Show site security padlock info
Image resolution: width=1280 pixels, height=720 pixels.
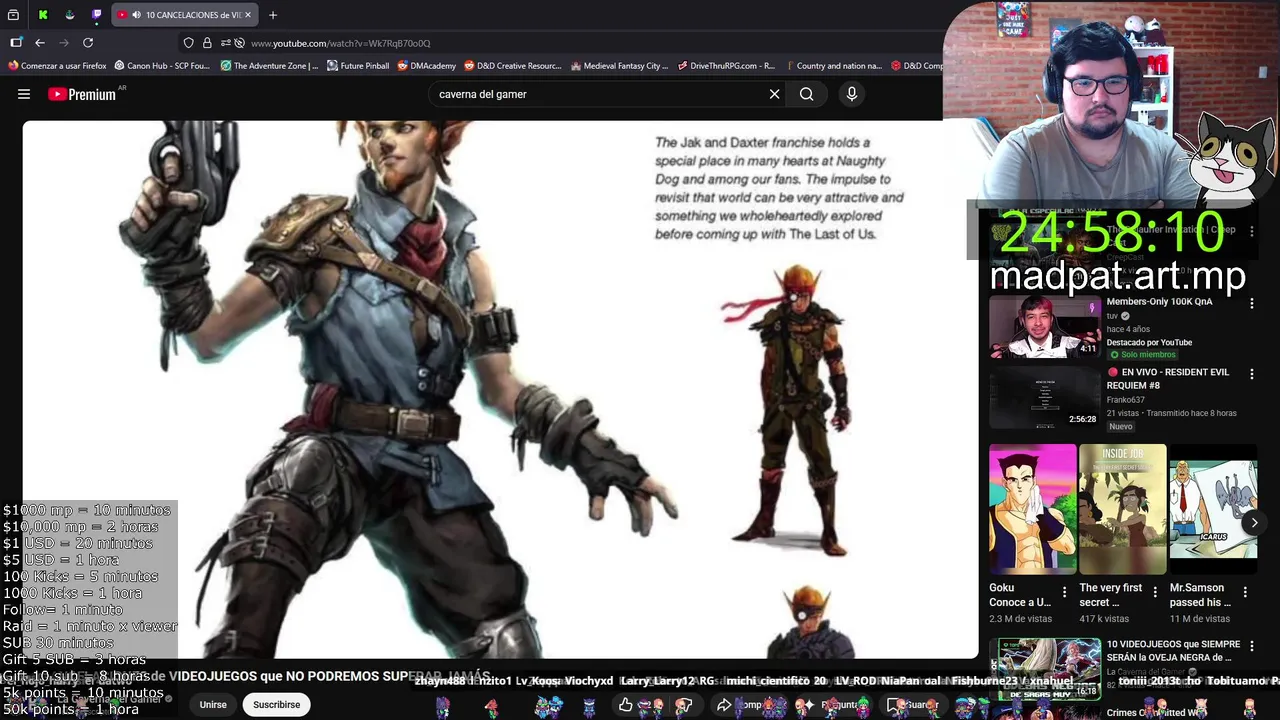coord(207,43)
